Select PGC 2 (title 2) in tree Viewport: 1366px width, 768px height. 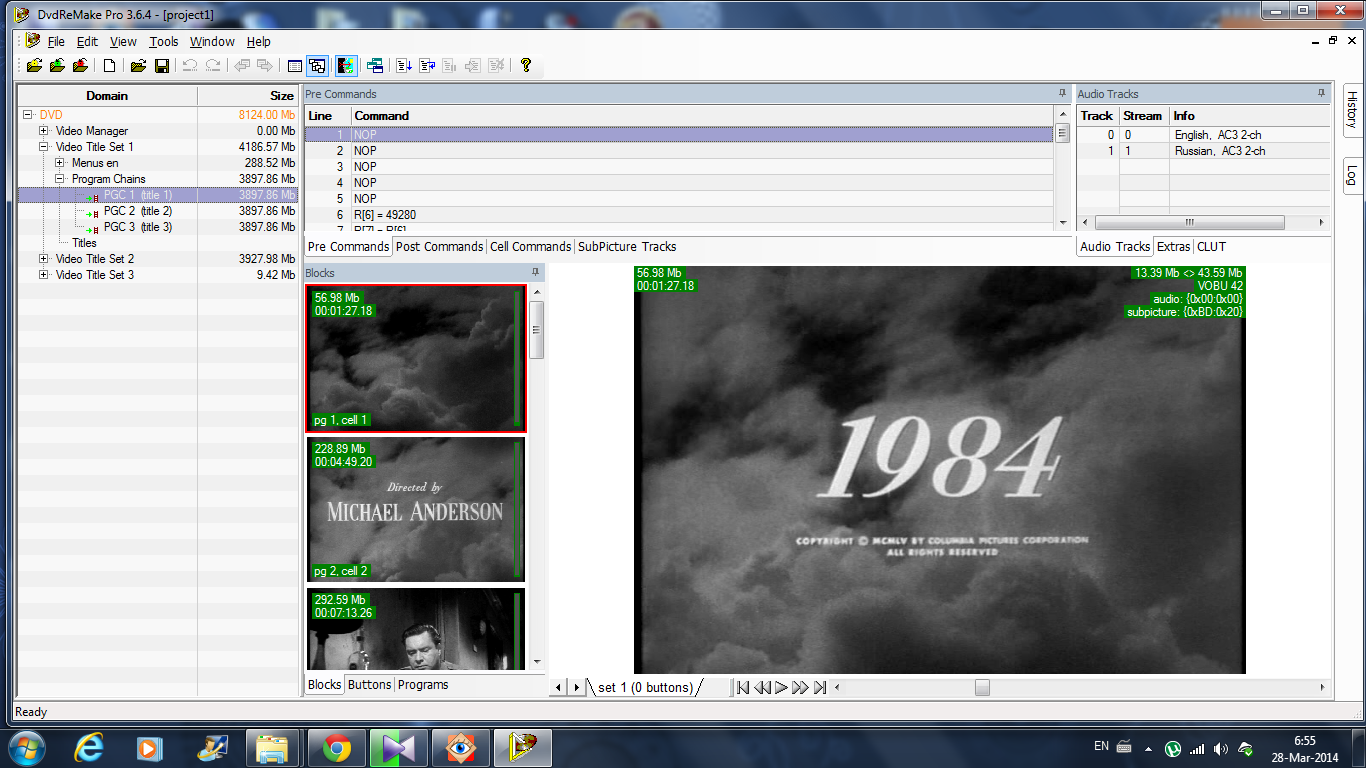point(138,211)
